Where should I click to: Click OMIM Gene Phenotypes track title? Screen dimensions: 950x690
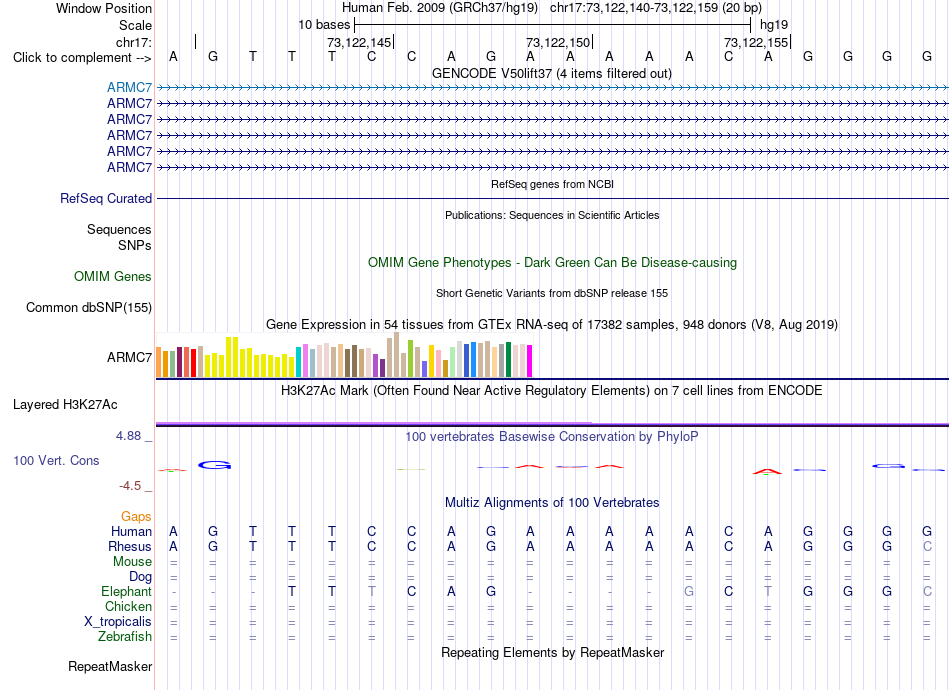[x=553, y=263]
